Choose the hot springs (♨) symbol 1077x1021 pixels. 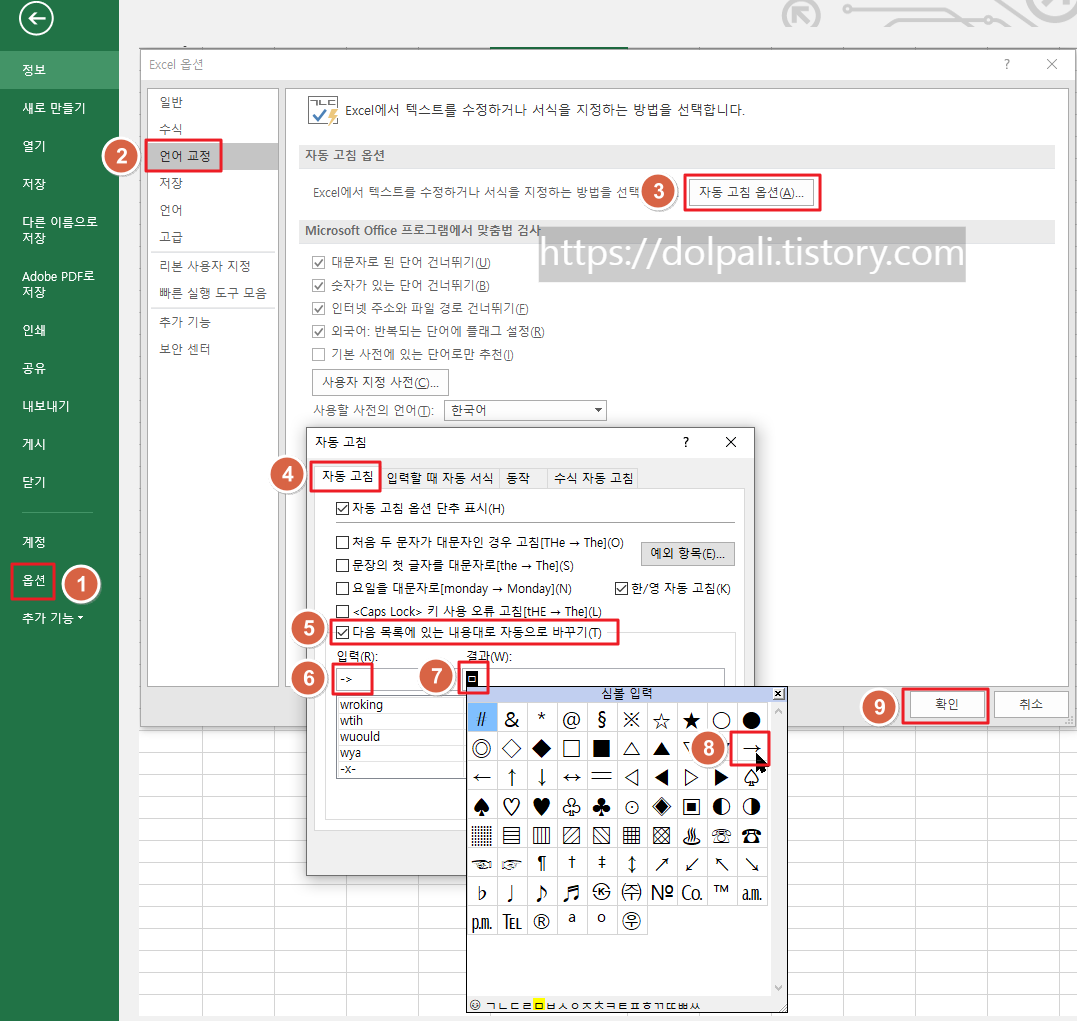[x=691, y=837]
